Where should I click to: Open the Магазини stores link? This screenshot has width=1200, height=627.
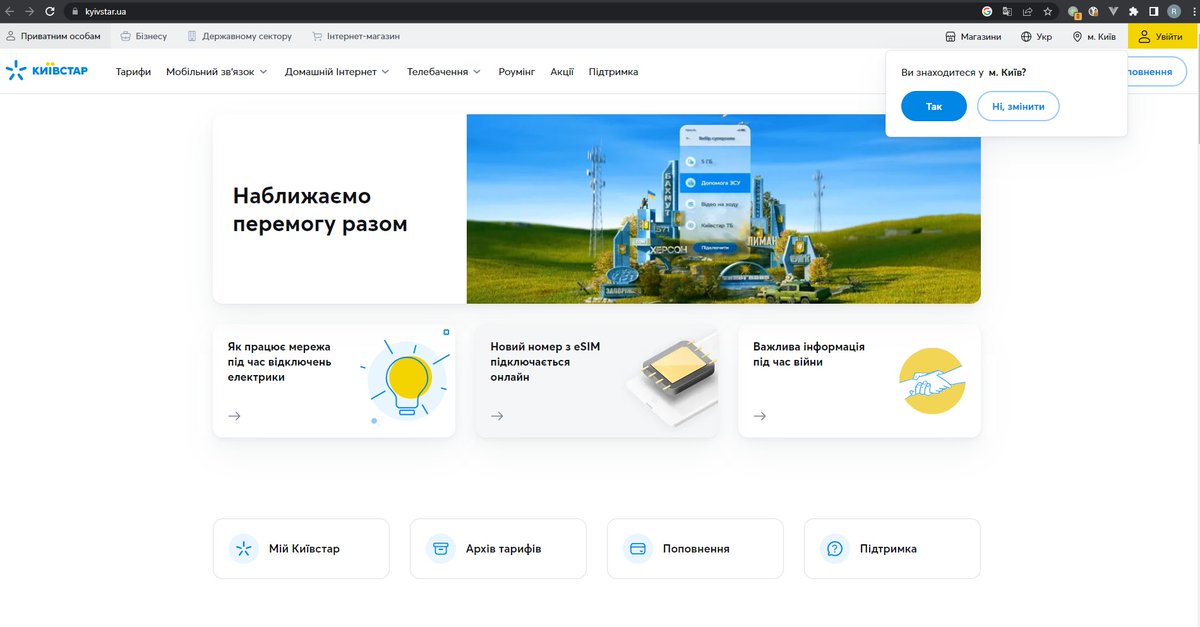coord(973,36)
